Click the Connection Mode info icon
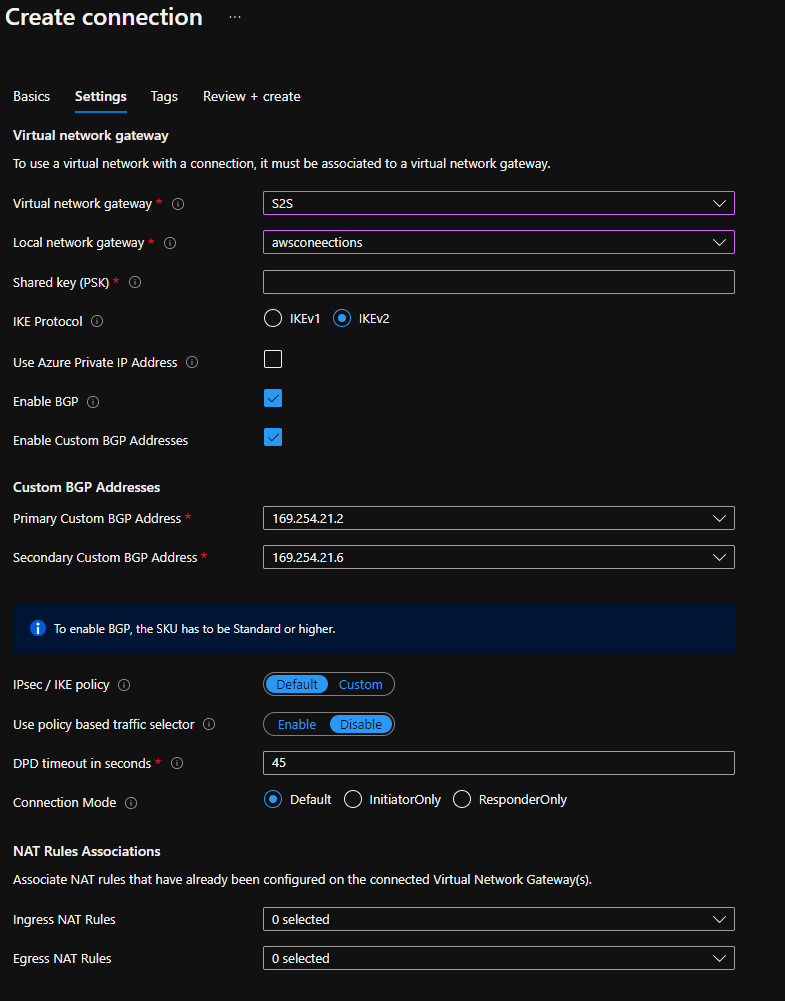The height and width of the screenshot is (1001, 785). click(x=131, y=802)
